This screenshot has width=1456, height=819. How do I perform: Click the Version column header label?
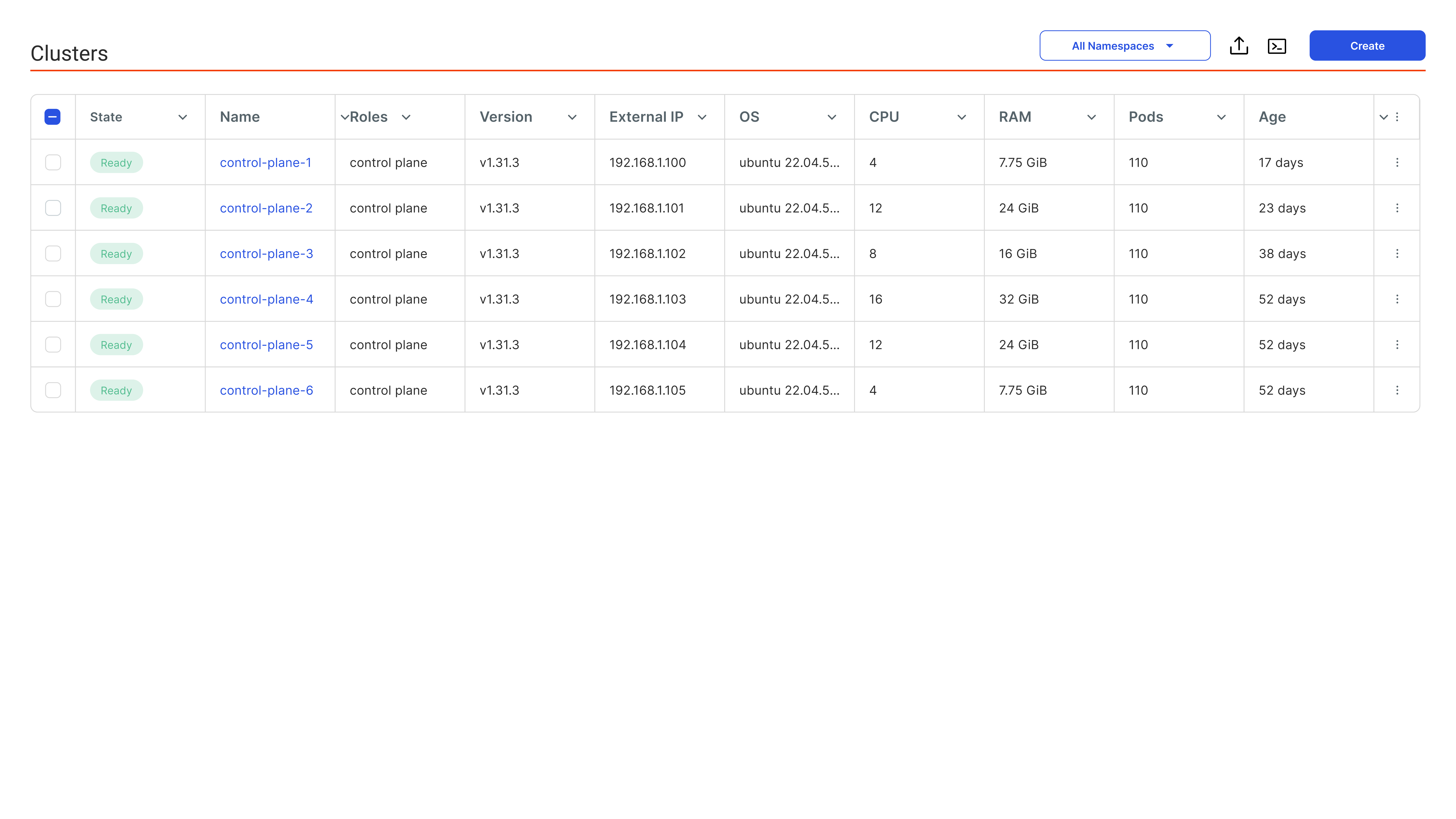(506, 117)
